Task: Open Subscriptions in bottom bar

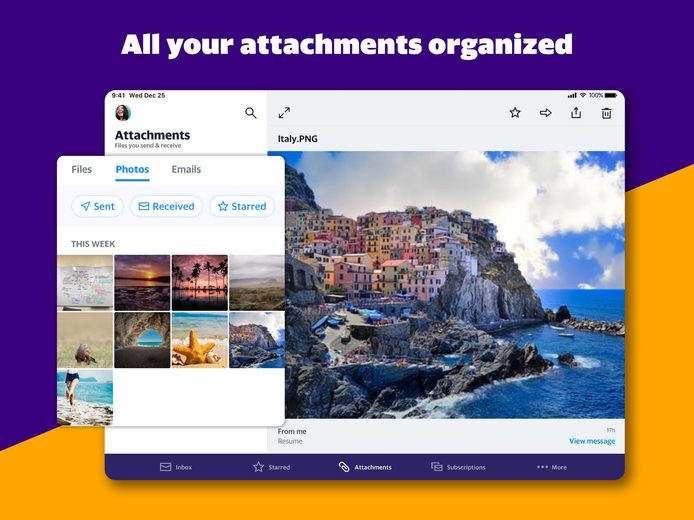Action: click(x=458, y=467)
